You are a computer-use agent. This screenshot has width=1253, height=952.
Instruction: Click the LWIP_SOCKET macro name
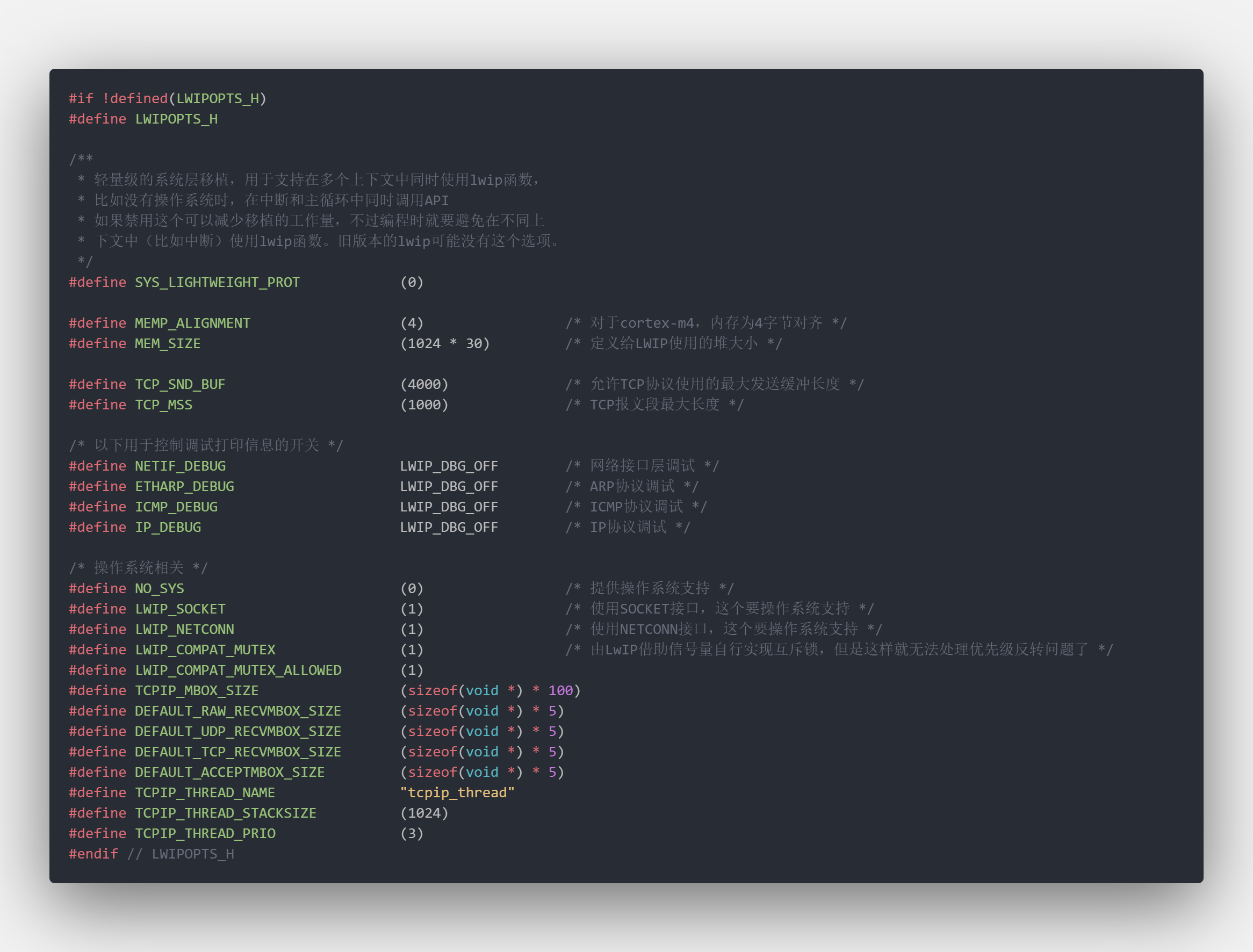[180, 609]
